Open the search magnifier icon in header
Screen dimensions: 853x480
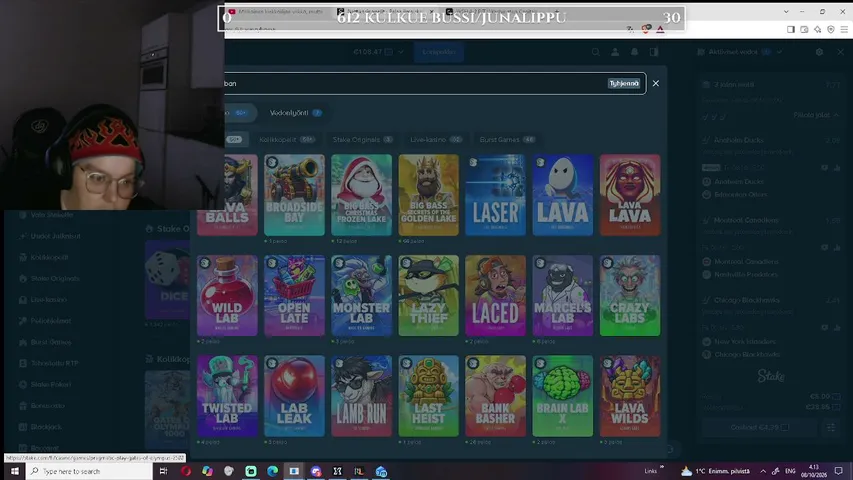pos(596,52)
